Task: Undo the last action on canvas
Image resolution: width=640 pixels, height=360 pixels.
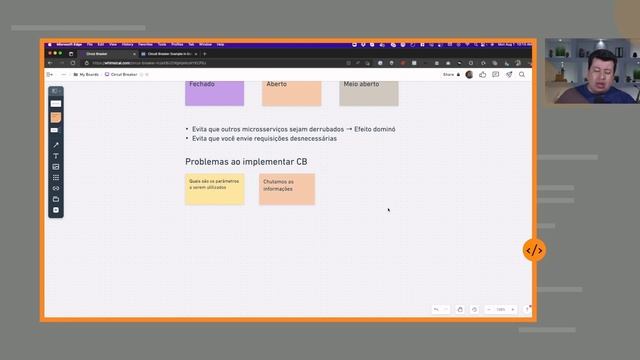Action: pos(436,309)
